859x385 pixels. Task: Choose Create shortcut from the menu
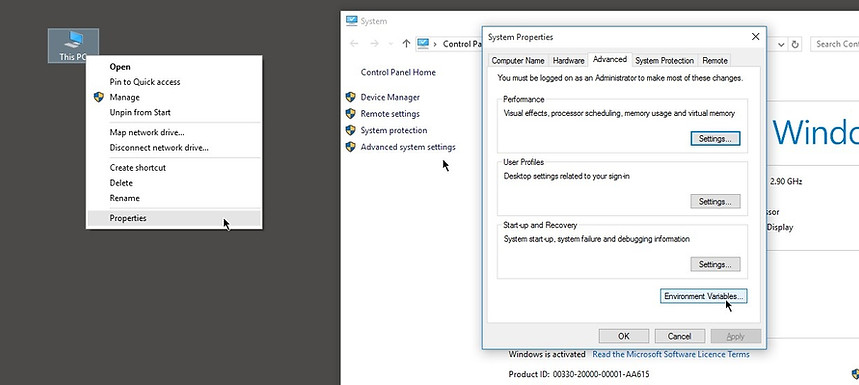(x=174, y=168)
